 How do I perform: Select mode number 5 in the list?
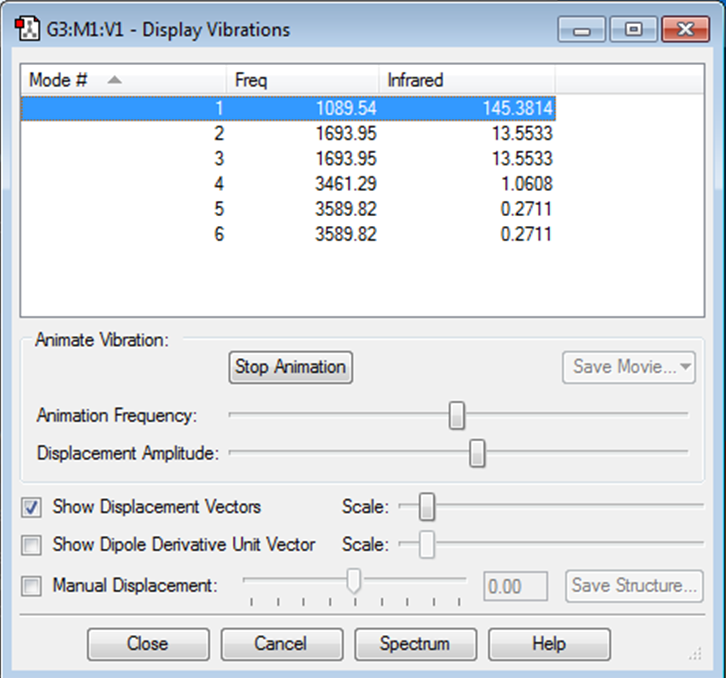(x=288, y=209)
